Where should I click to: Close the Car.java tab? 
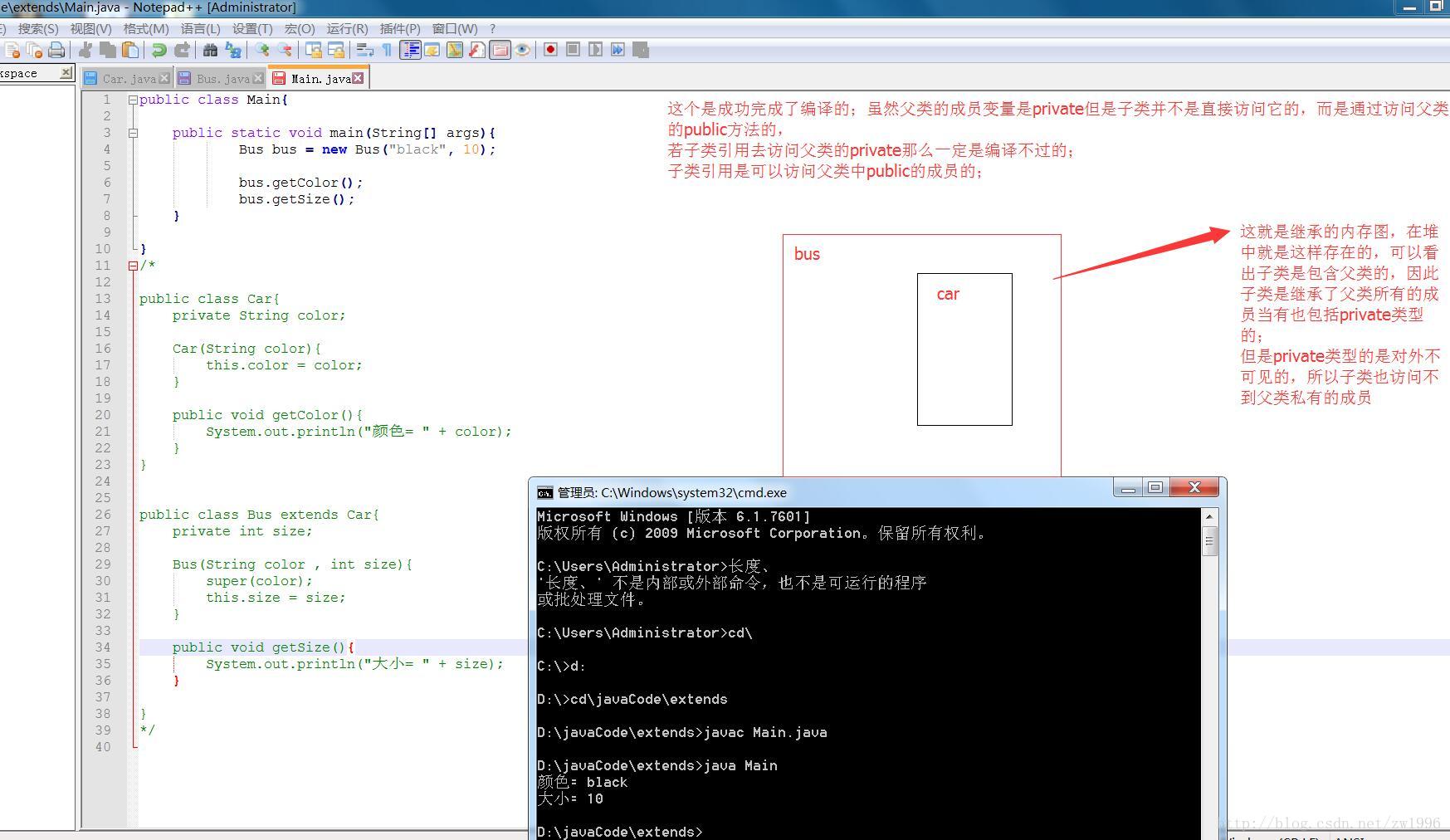click(x=164, y=78)
